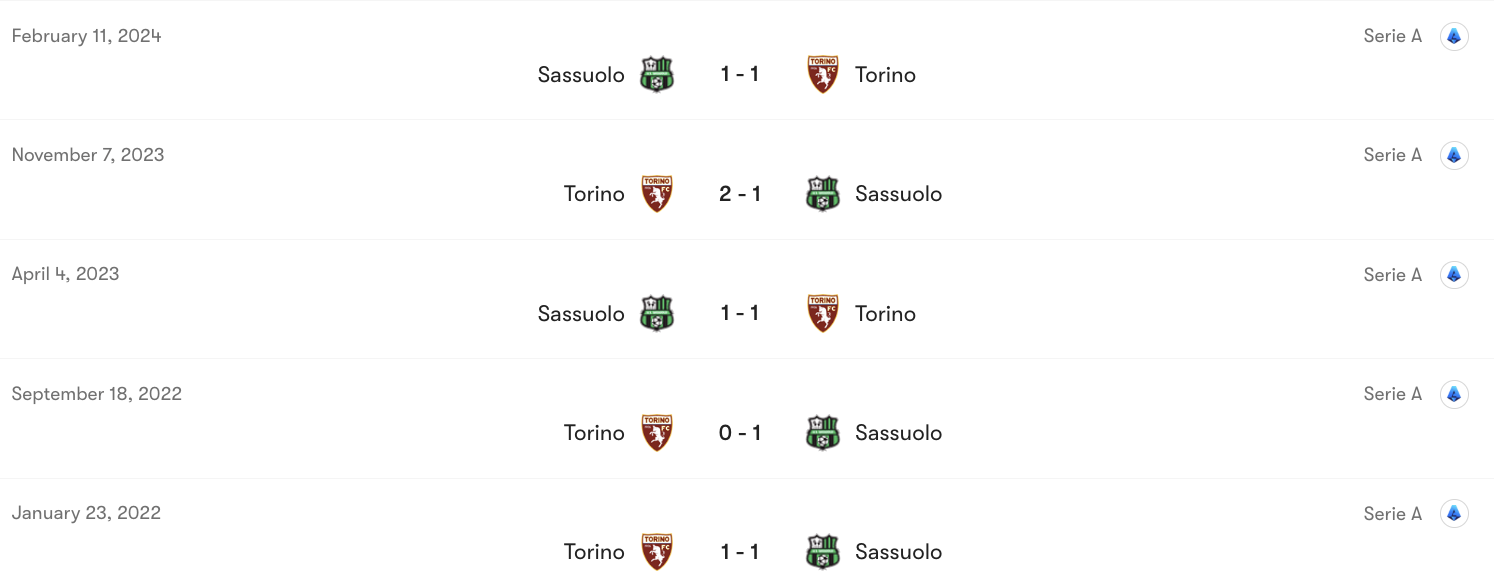This screenshot has width=1494, height=584.
Task: Click the Torino crest in the April 4 match
Action: pos(823,313)
